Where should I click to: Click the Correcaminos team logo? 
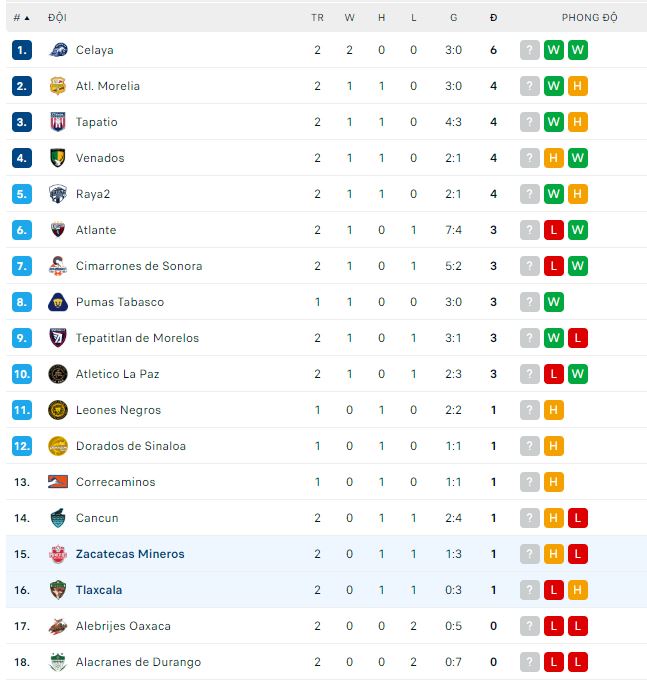coord(58,482)
